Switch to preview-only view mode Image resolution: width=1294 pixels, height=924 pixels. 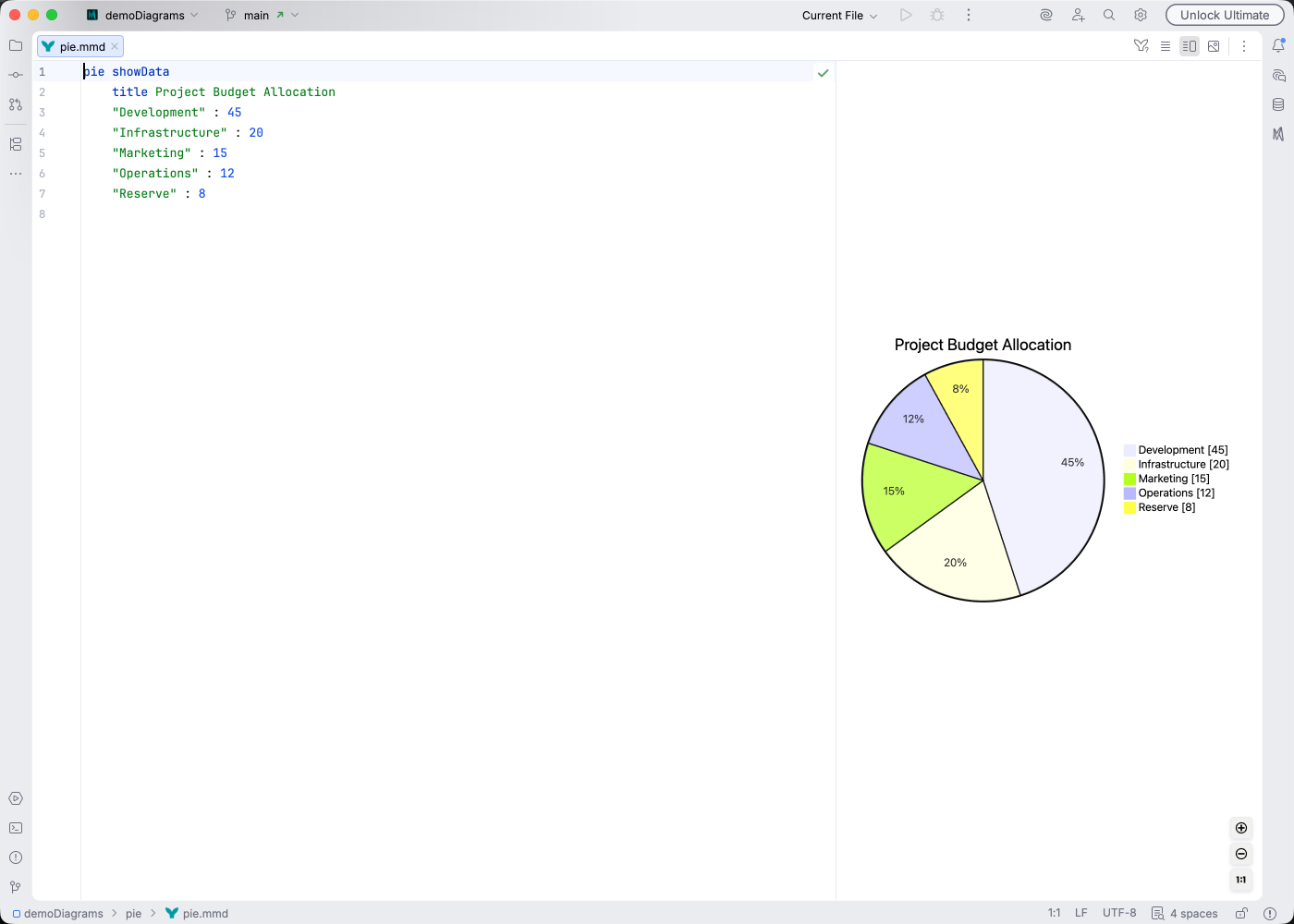(x=1214, y=45)
